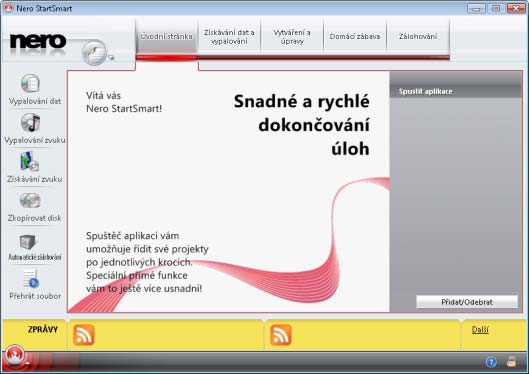
Task: Select the Získávání zvuku icon
Action: pos(30,162)
